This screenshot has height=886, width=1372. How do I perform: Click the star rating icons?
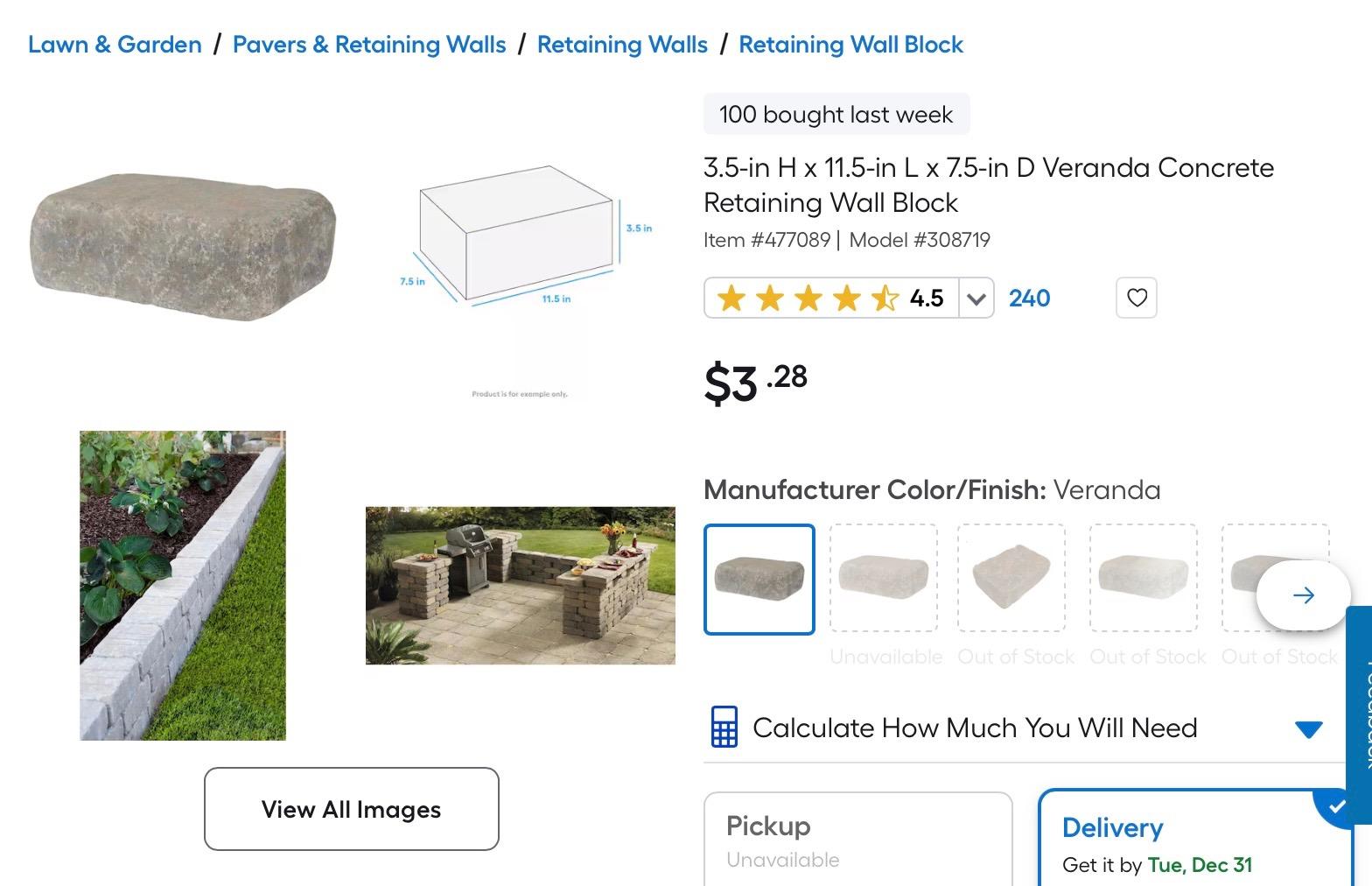tap(807, 299)
